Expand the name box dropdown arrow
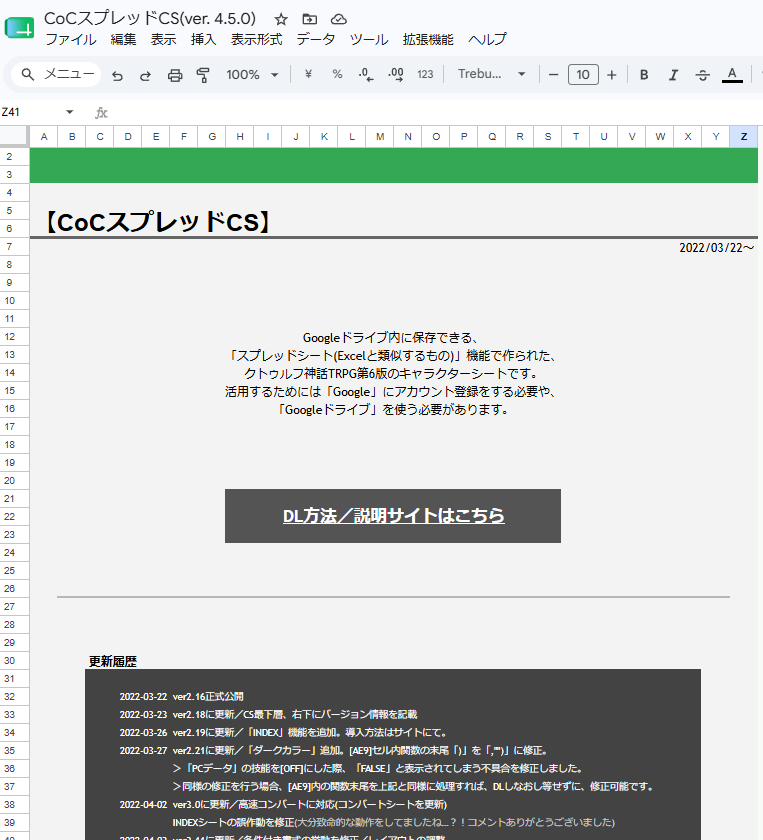Screen dimensions: 763x840 (70, 112)
